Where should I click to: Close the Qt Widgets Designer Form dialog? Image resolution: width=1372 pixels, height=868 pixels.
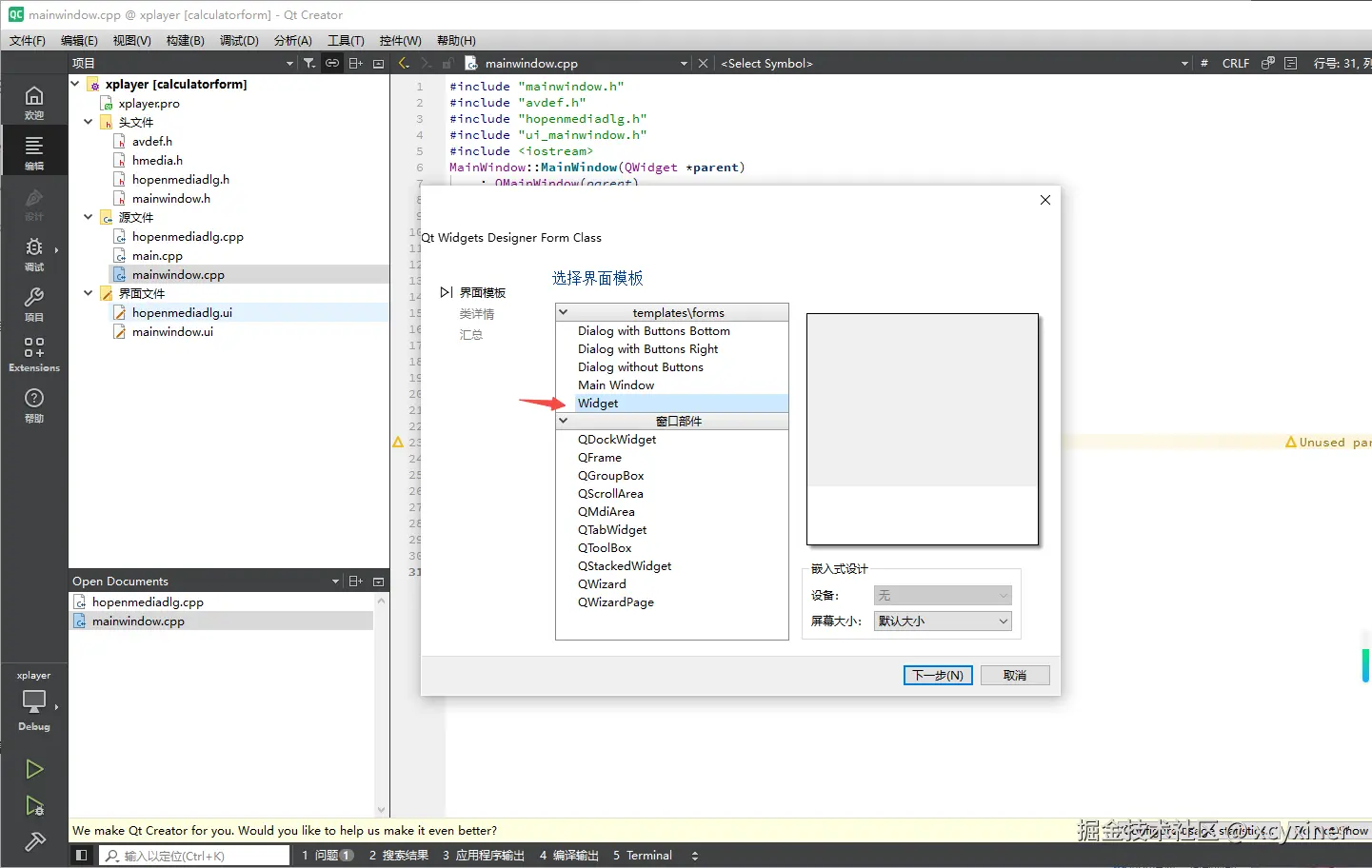[x=1045, y=200]
